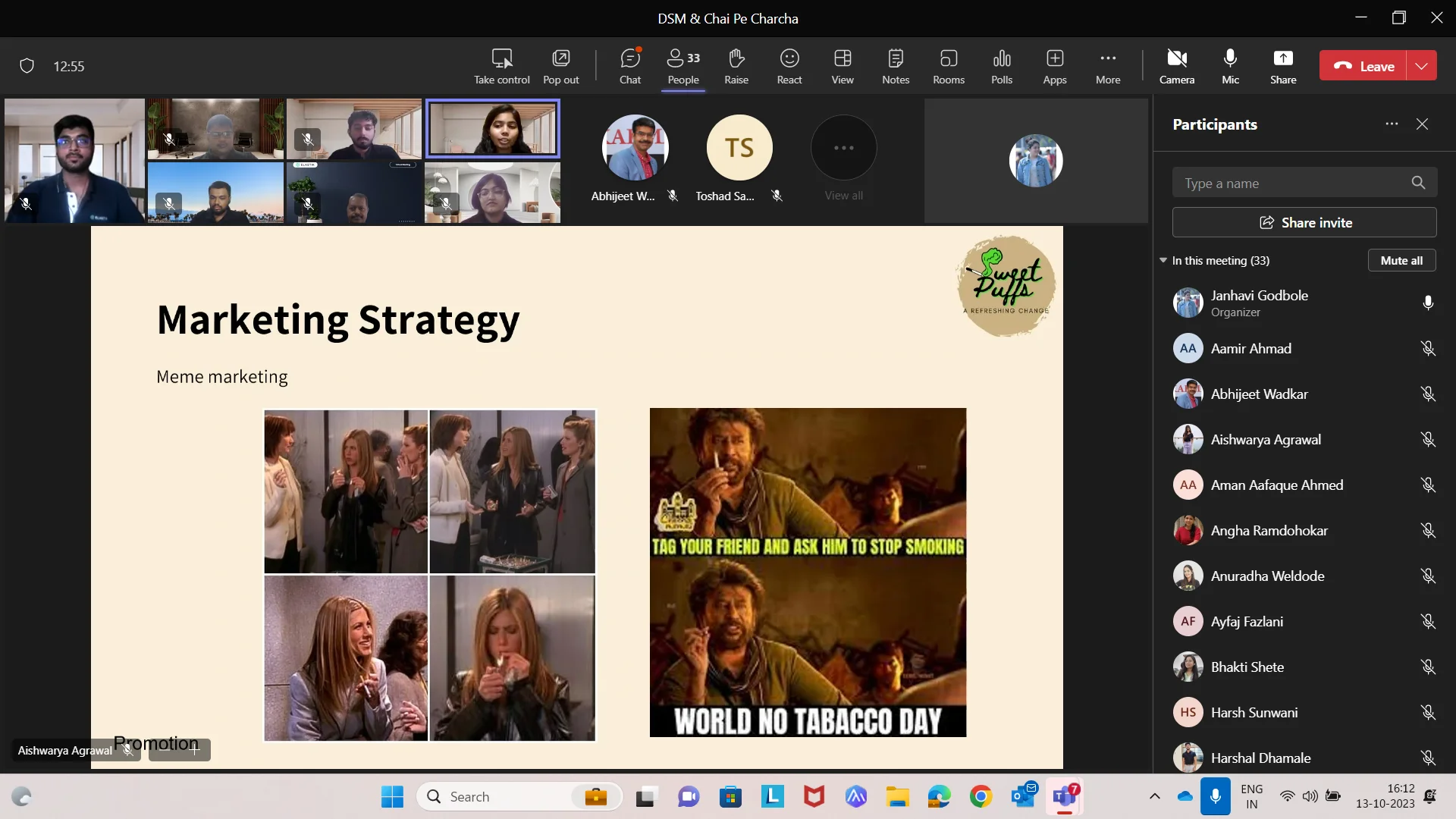This screenshot has height=819, width=1456.
Task: Open McAfee from taskbar
Action: tap(814, 796)
